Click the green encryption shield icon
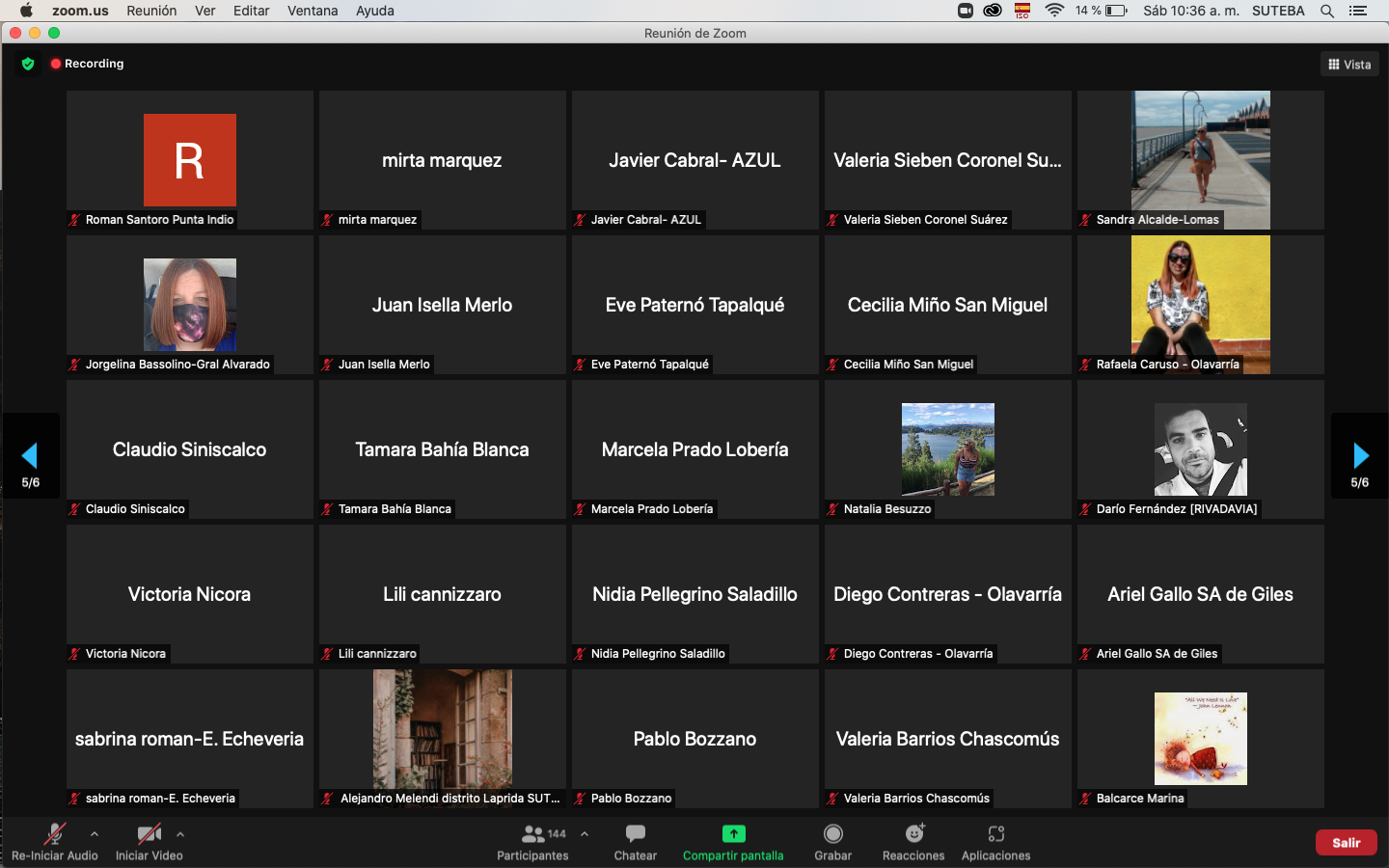This screenshot has width=1389, height=868. (x=28, y=64)
